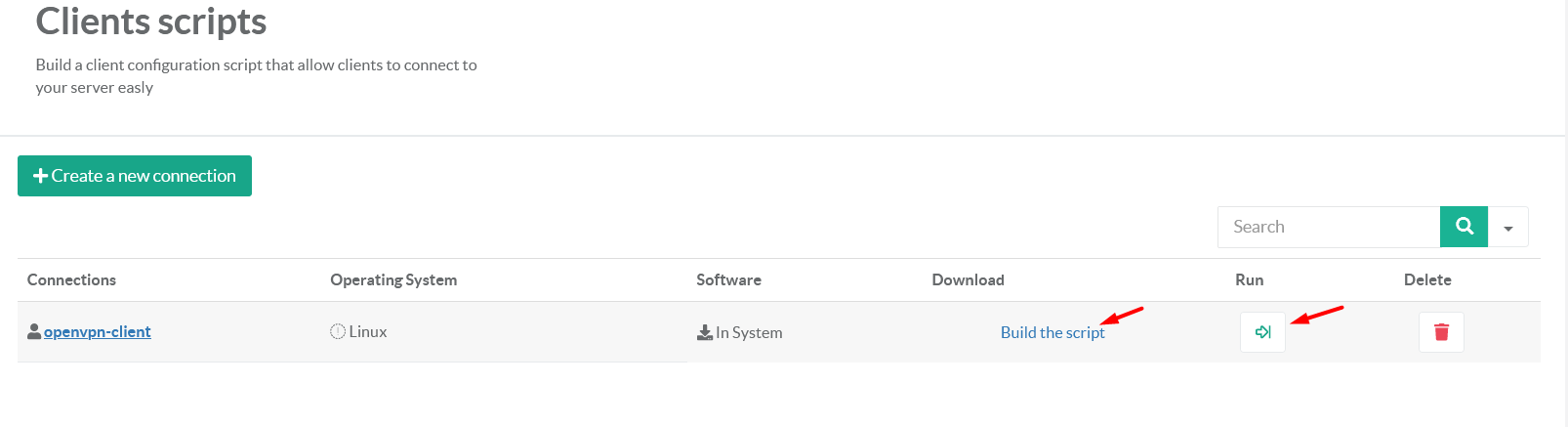Click the download icon beside In System
Viewport: 1568px width, 427px height.
(704, 333)
